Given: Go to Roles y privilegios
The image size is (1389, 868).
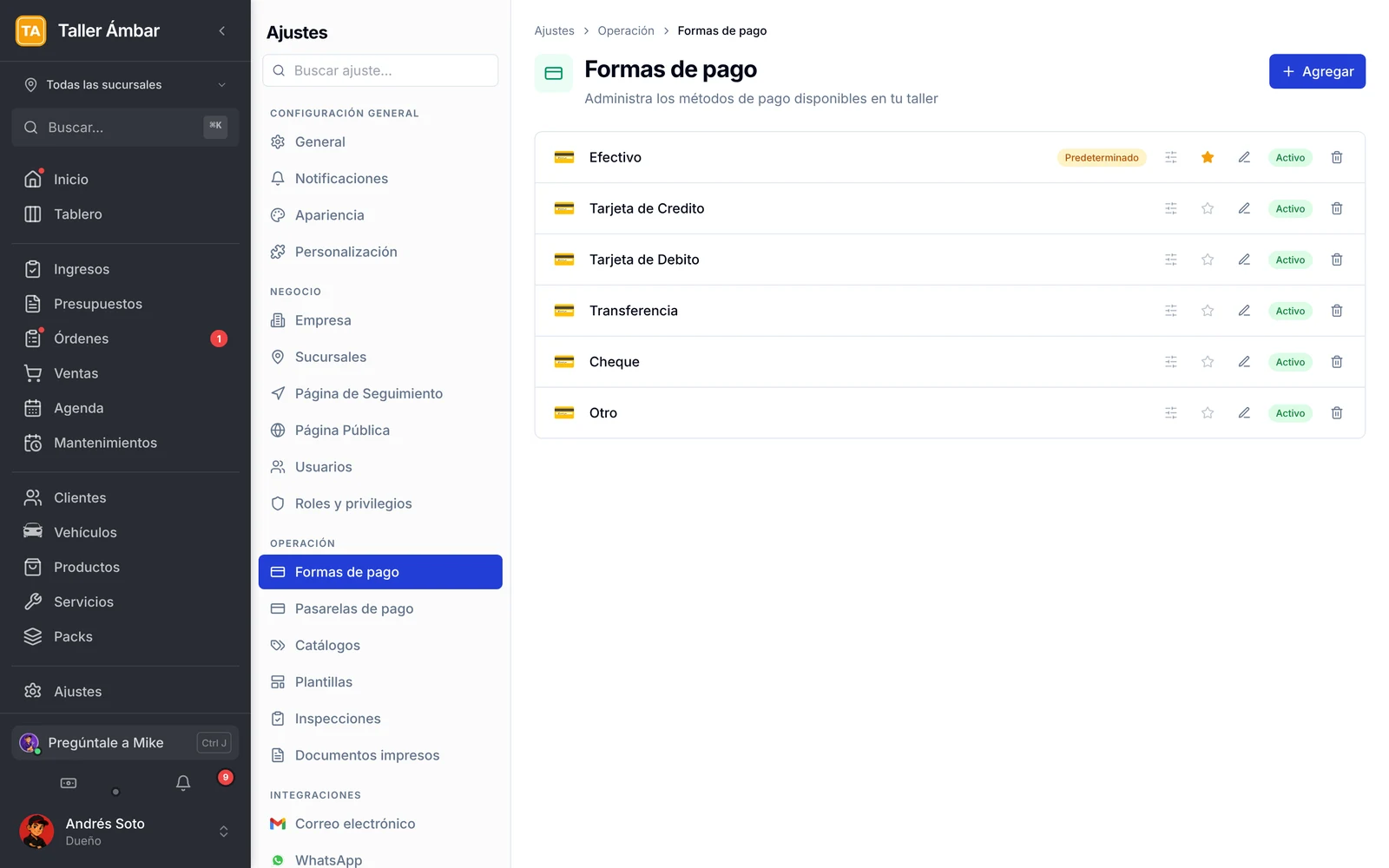Looking at the screenshot, I should [x=380, y=503].
